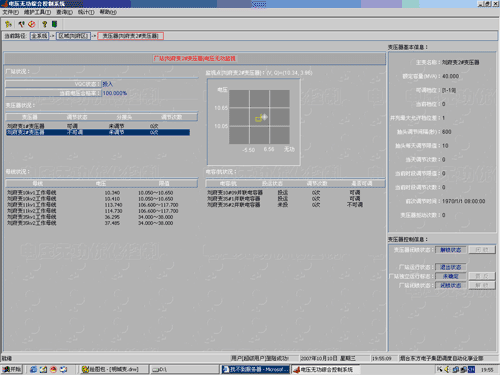
Task: Select the highlighted 2#变压器 row in transformer list
Action: pyautogui.click(x=98, y=132)
